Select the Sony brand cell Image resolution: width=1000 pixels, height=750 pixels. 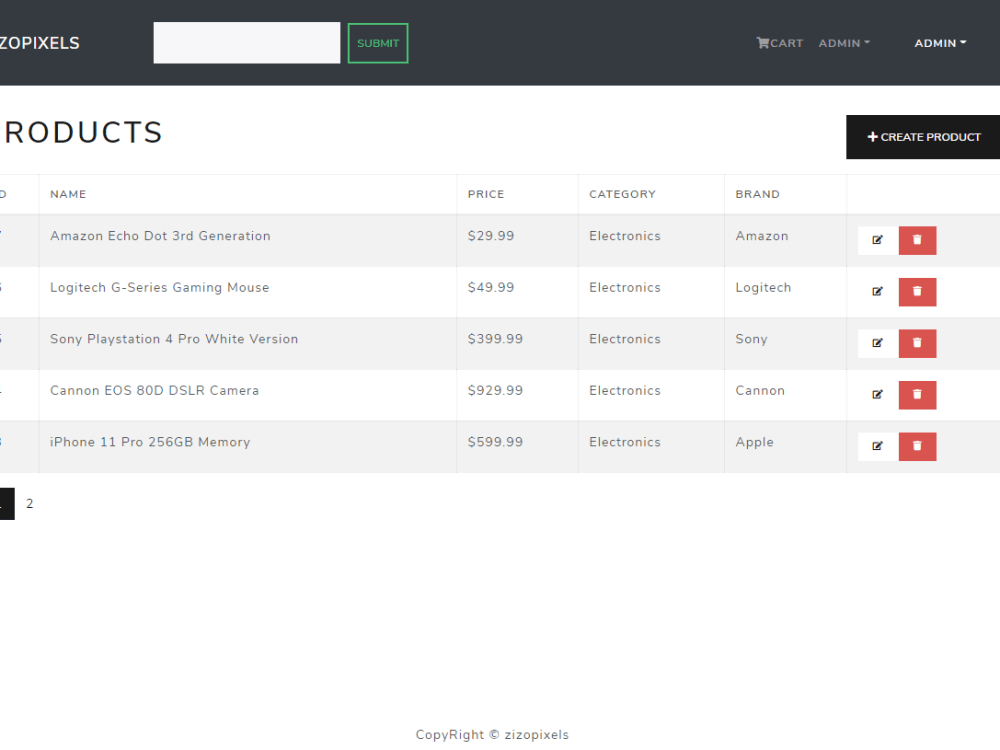pyautogui.click(x=751, y=339)
